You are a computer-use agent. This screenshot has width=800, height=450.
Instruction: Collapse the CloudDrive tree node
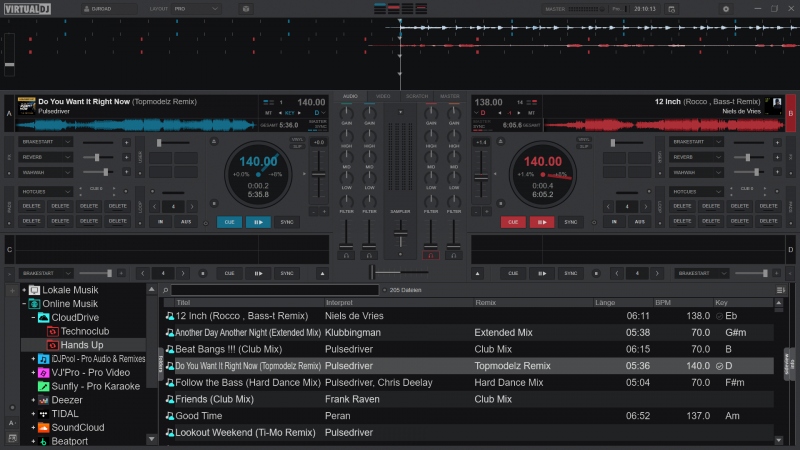point(33,317)
